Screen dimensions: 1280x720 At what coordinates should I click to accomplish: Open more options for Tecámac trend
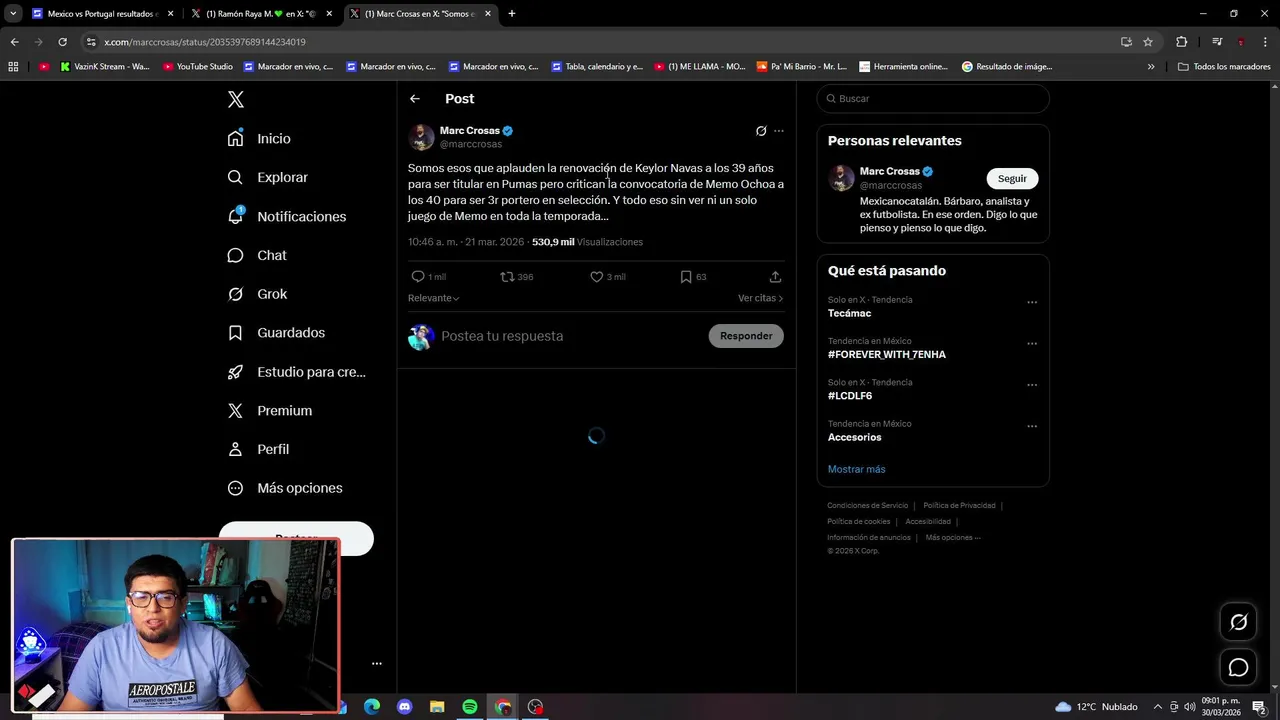[x=1032, y=302]
